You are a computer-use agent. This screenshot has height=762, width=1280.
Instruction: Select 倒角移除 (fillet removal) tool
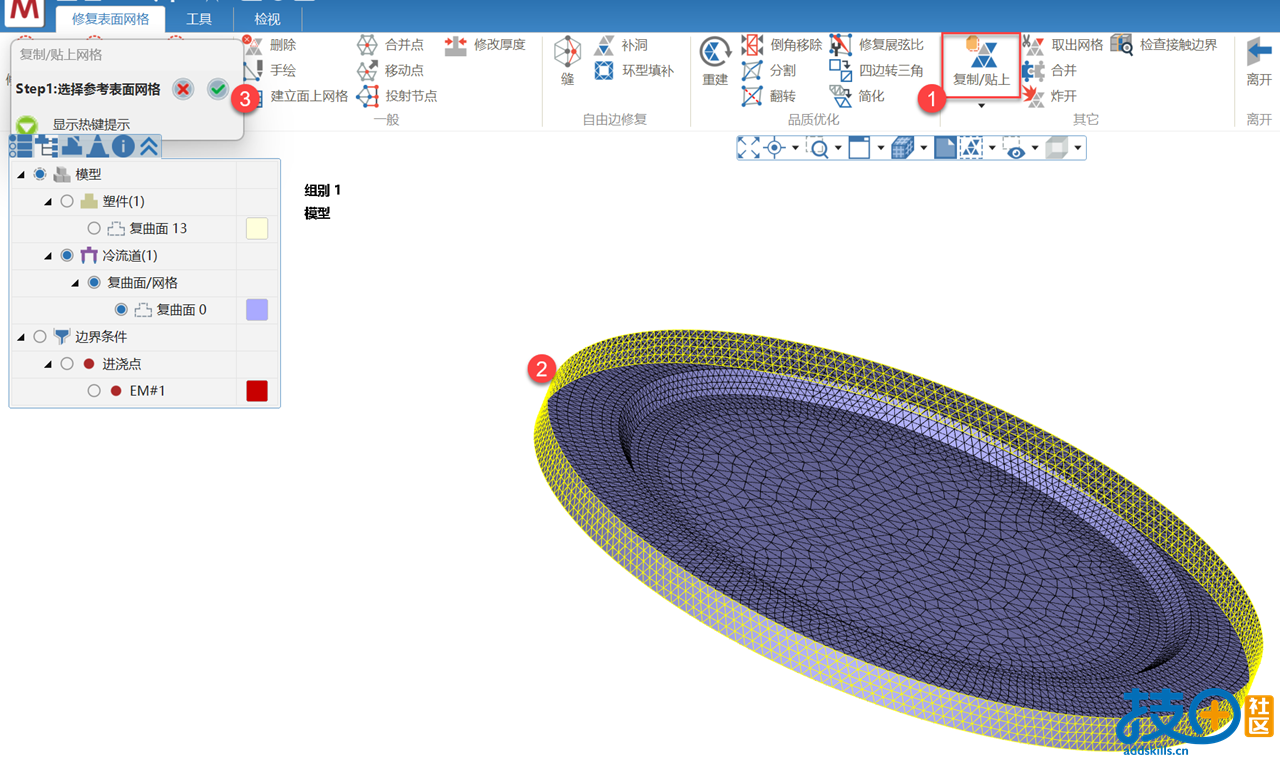click(782, 45)
